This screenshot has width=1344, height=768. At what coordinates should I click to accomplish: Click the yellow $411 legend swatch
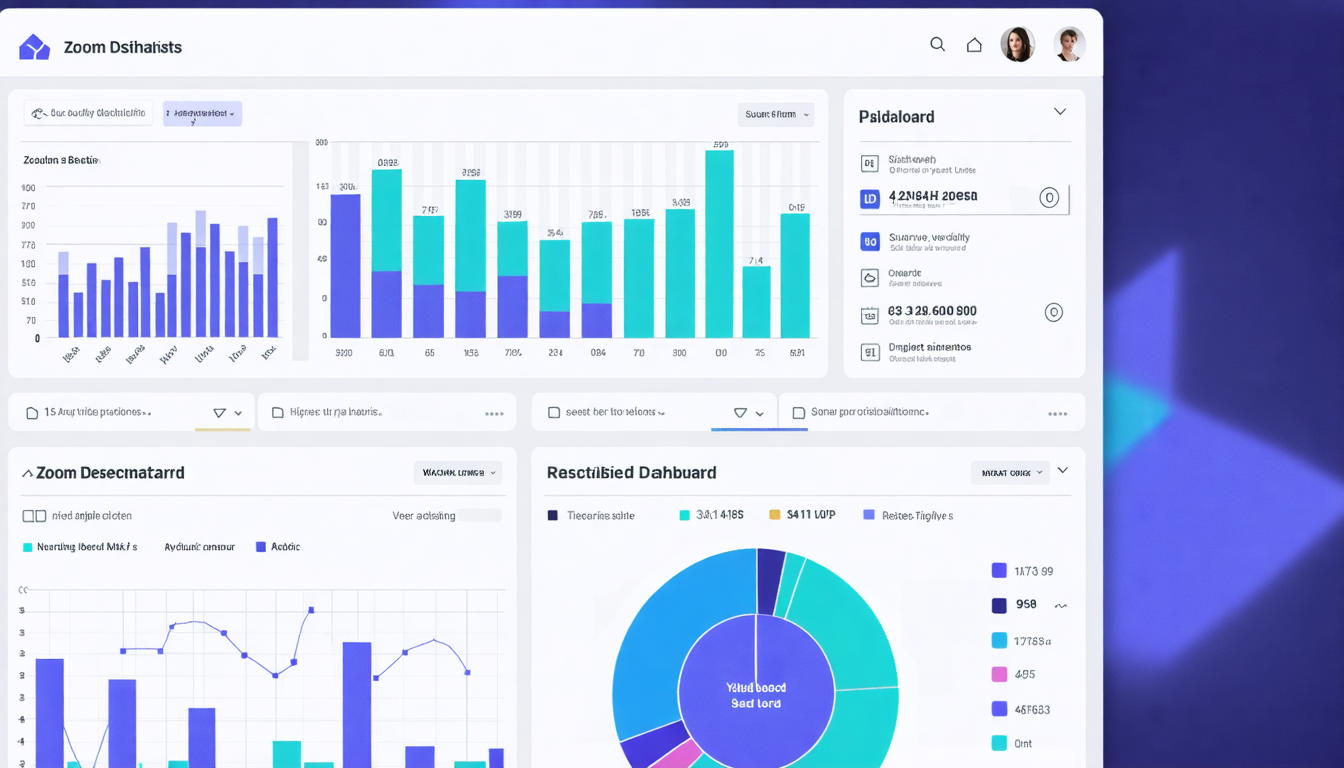click(x=774, y=515)
